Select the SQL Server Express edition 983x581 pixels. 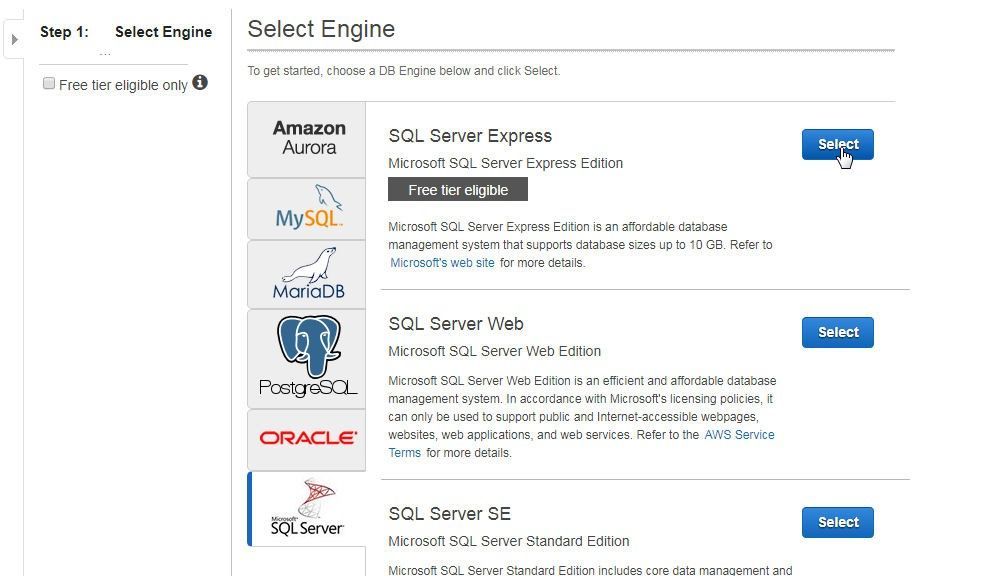838,145
